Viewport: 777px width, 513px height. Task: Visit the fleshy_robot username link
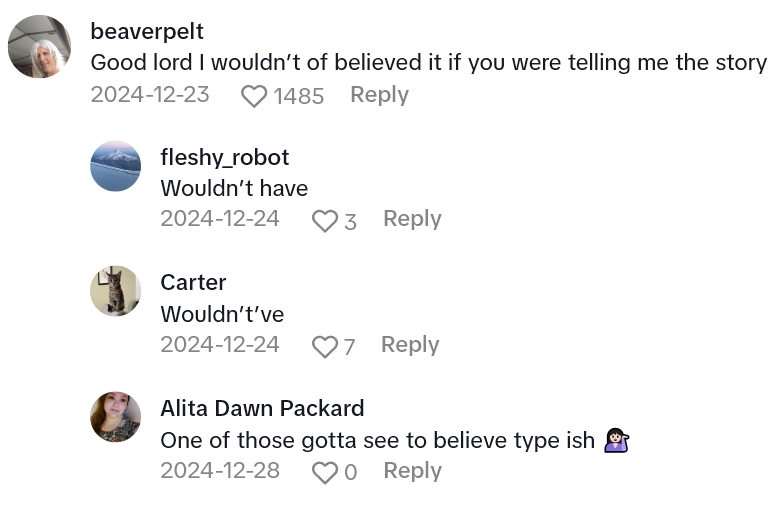pos(225,157)
